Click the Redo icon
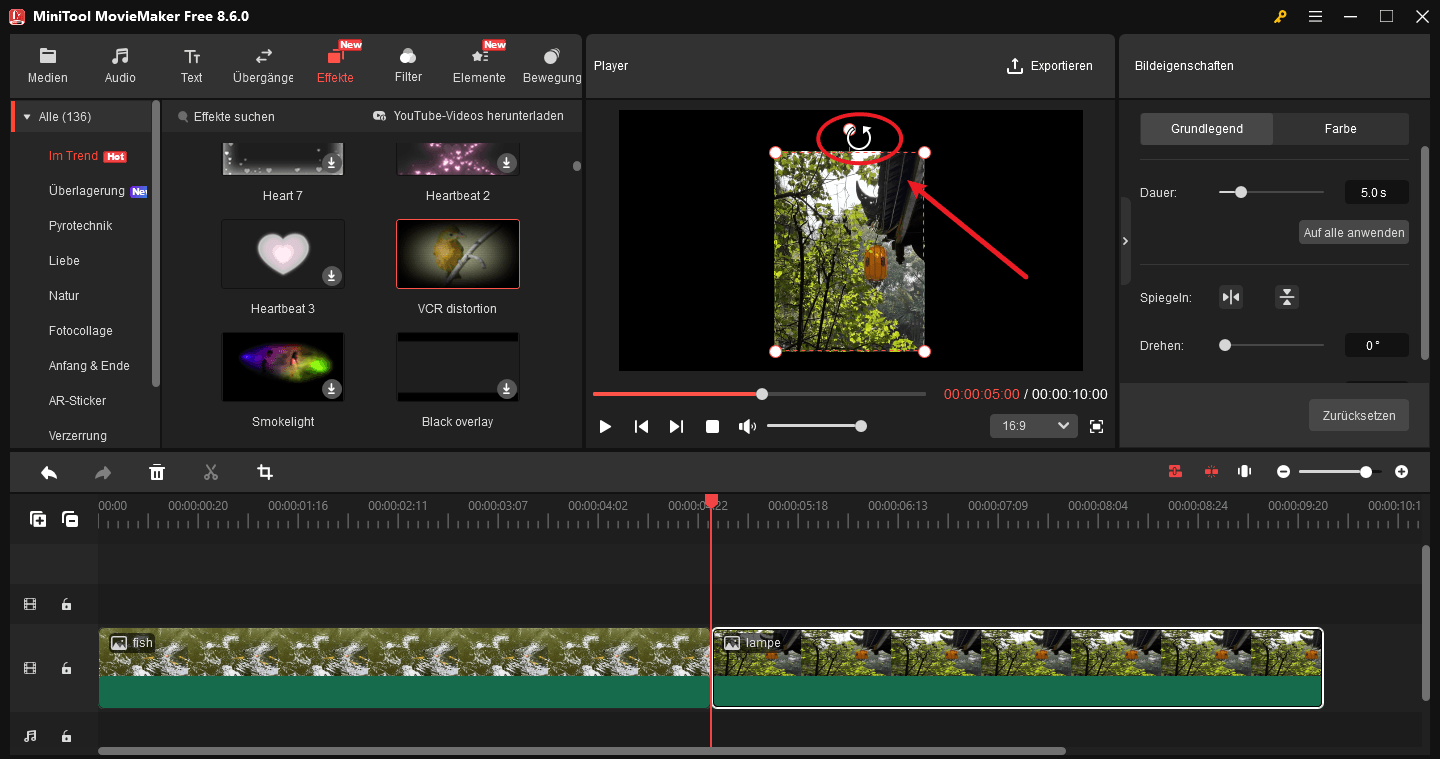 (x=102, y=471)
